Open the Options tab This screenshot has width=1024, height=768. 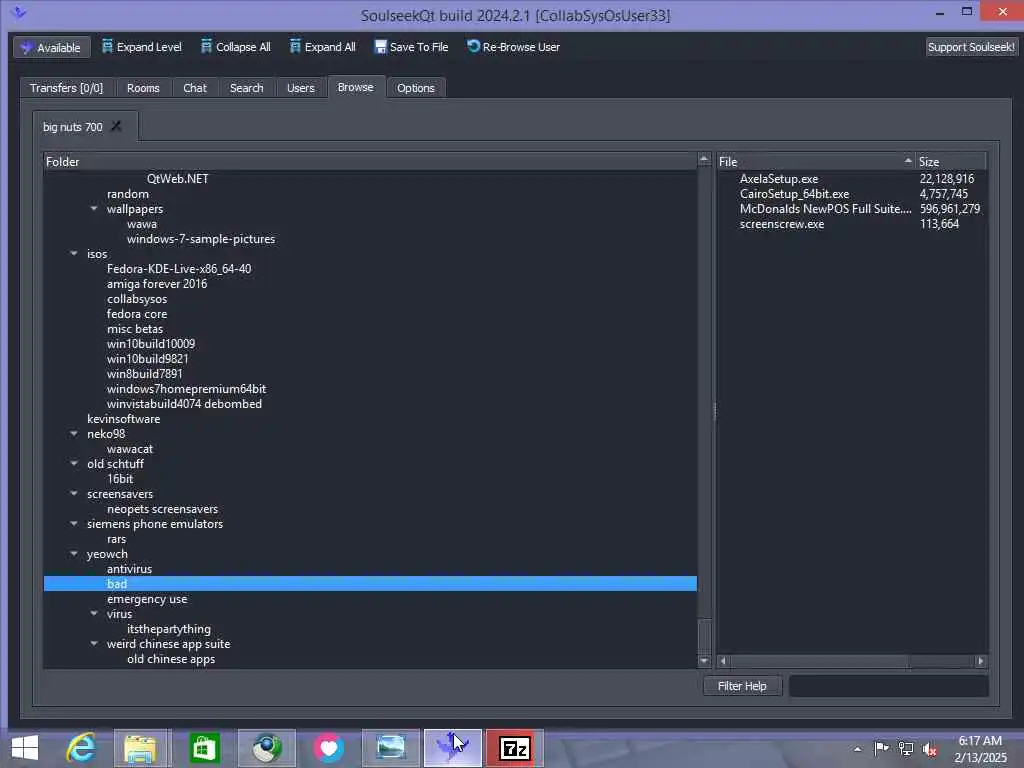click(415, 88)
